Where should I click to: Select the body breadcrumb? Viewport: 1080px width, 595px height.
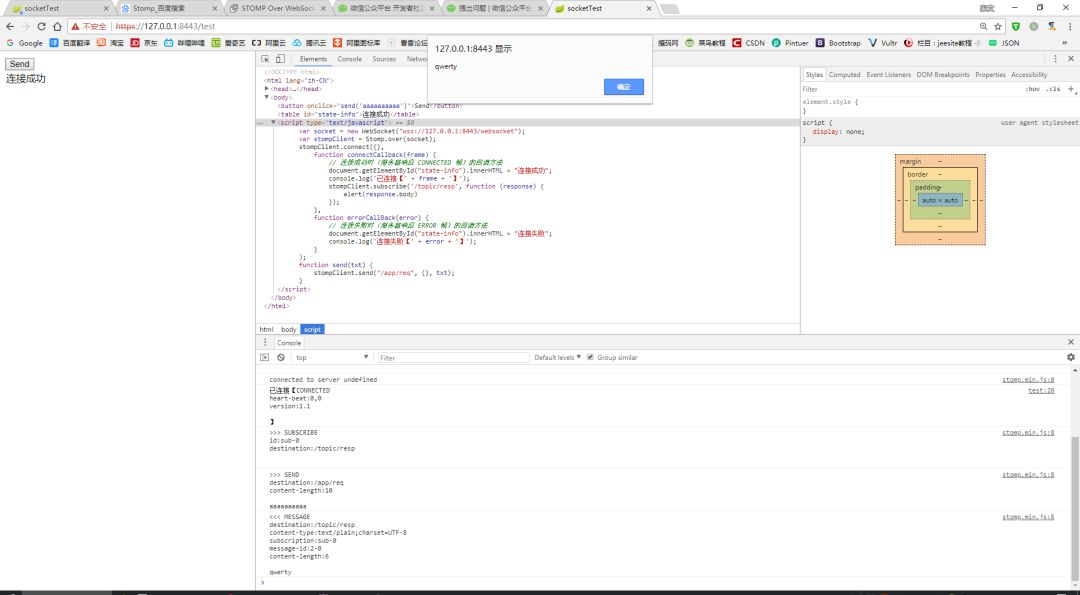[289, 330]
